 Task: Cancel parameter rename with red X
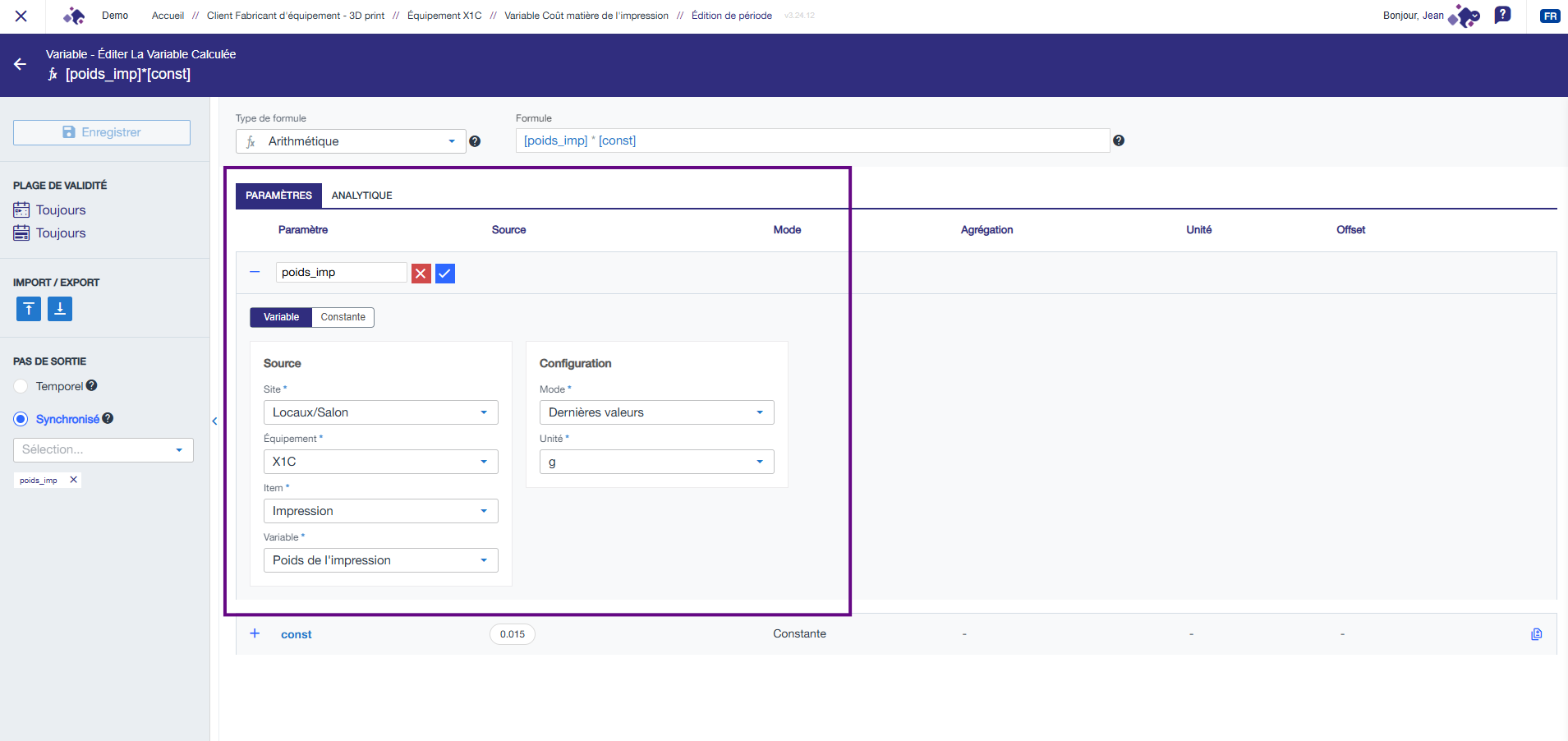click(x=421, y=274)
